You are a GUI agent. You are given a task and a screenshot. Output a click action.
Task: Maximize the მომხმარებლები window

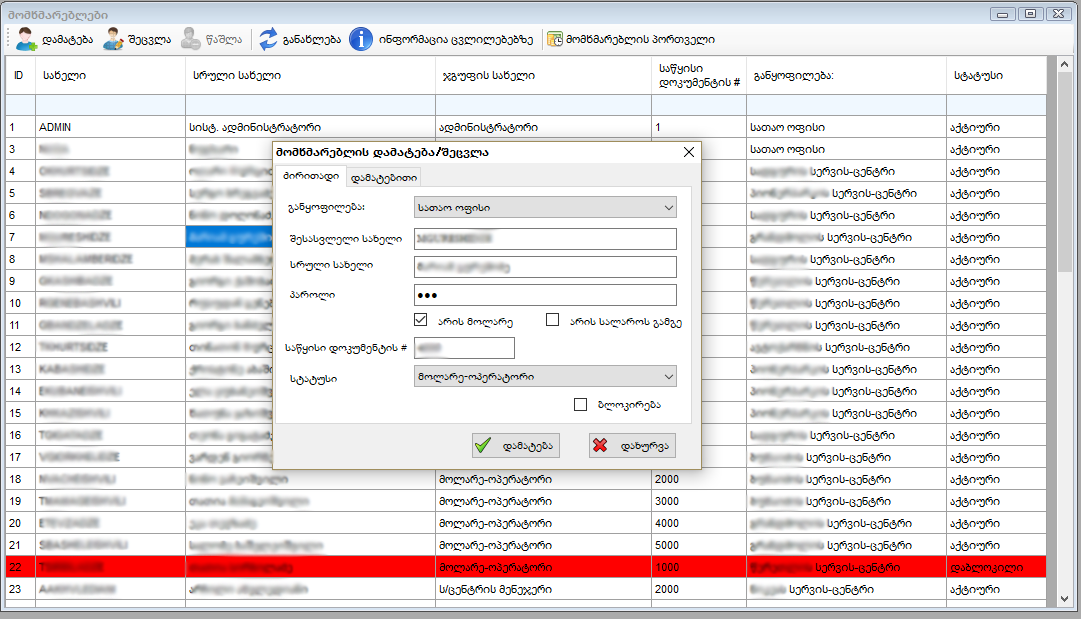pyautogui.click(x=1030, y=13)
